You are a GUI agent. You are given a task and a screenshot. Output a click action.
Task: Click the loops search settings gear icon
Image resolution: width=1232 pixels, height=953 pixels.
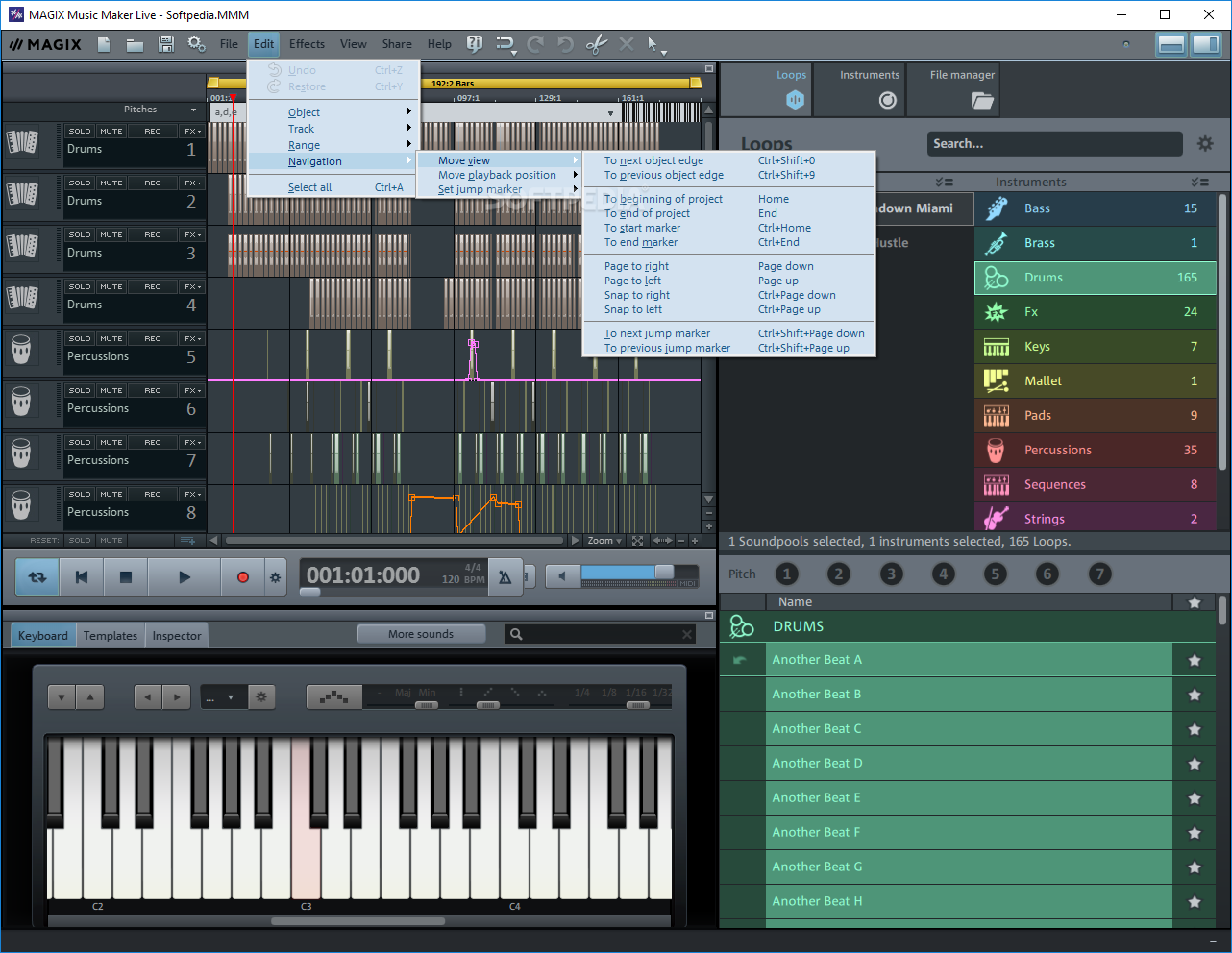click(1205, 144)
